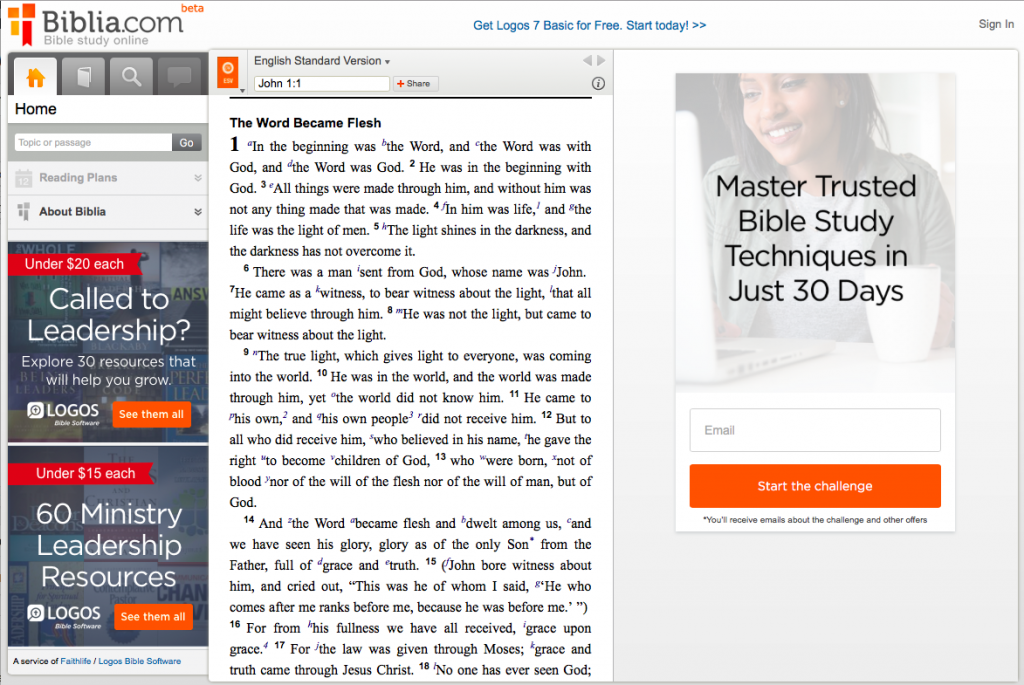This screenshot has width=1024, height=685.
Task: Click the John 1:1 passage input field
Action: point(321,84)
